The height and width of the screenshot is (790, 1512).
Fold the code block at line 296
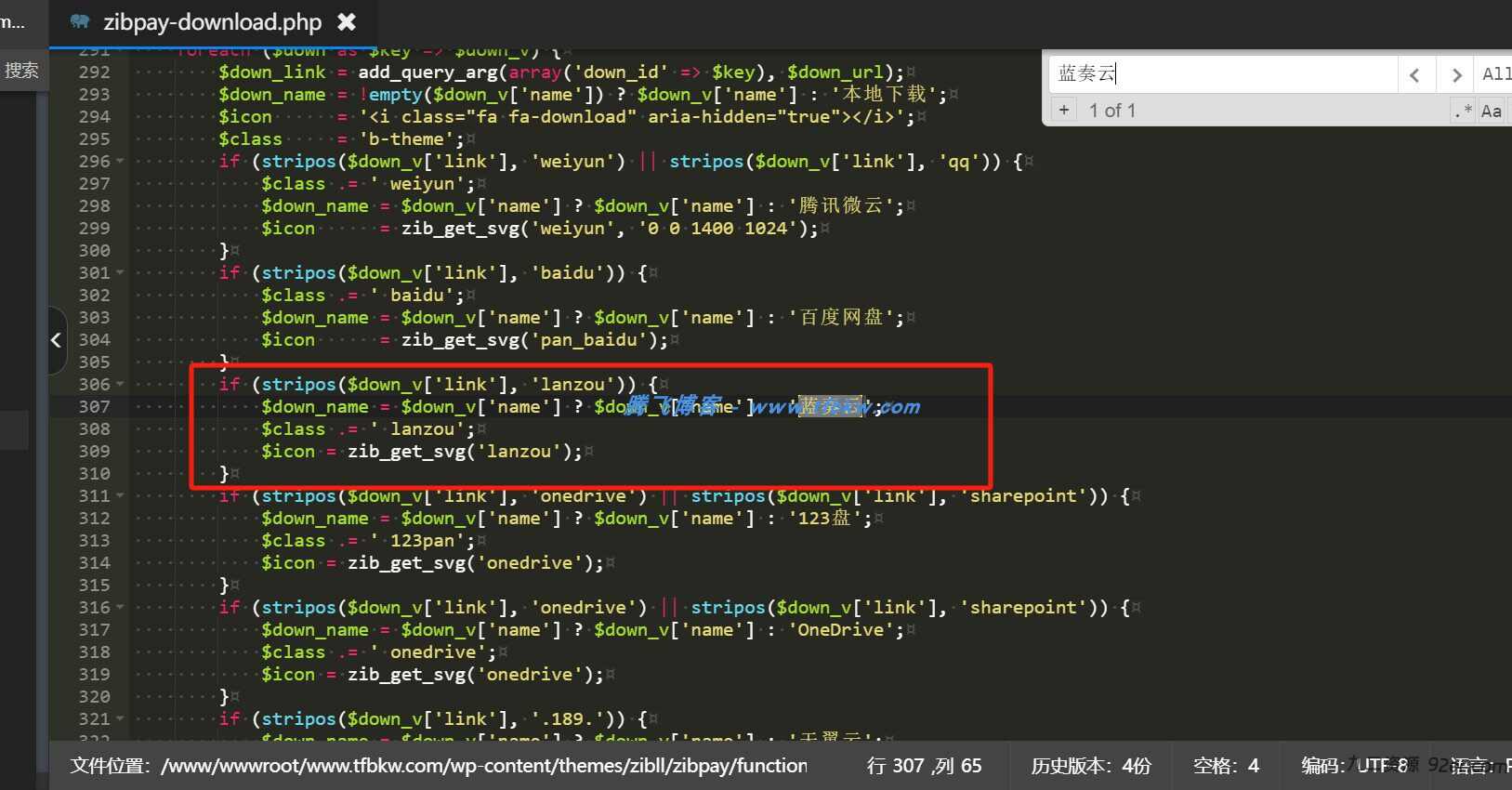click(120, 161)
